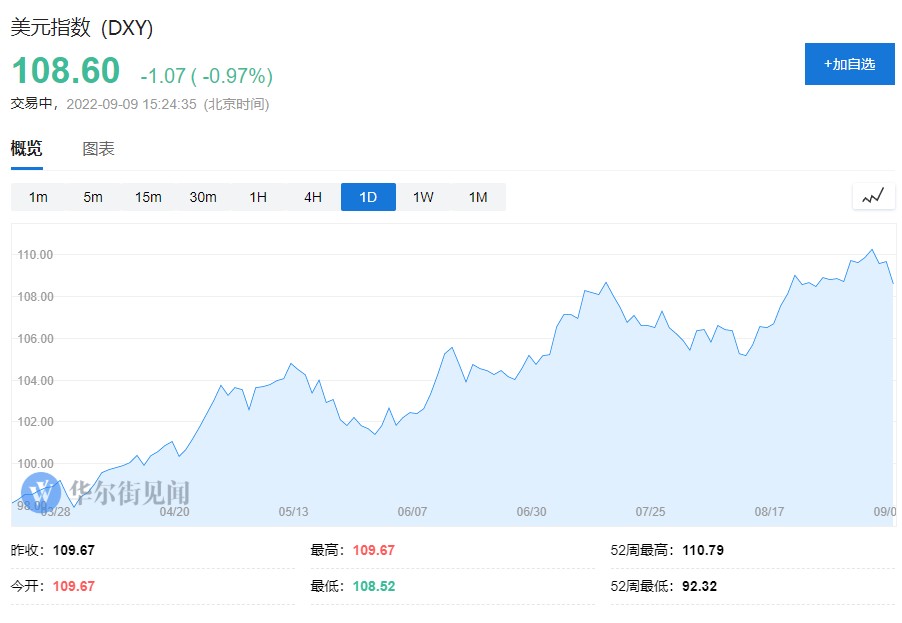Viewport: 902px width, 623px height.
Task: Switch chart to 30m interval
Action: point(203,197)
